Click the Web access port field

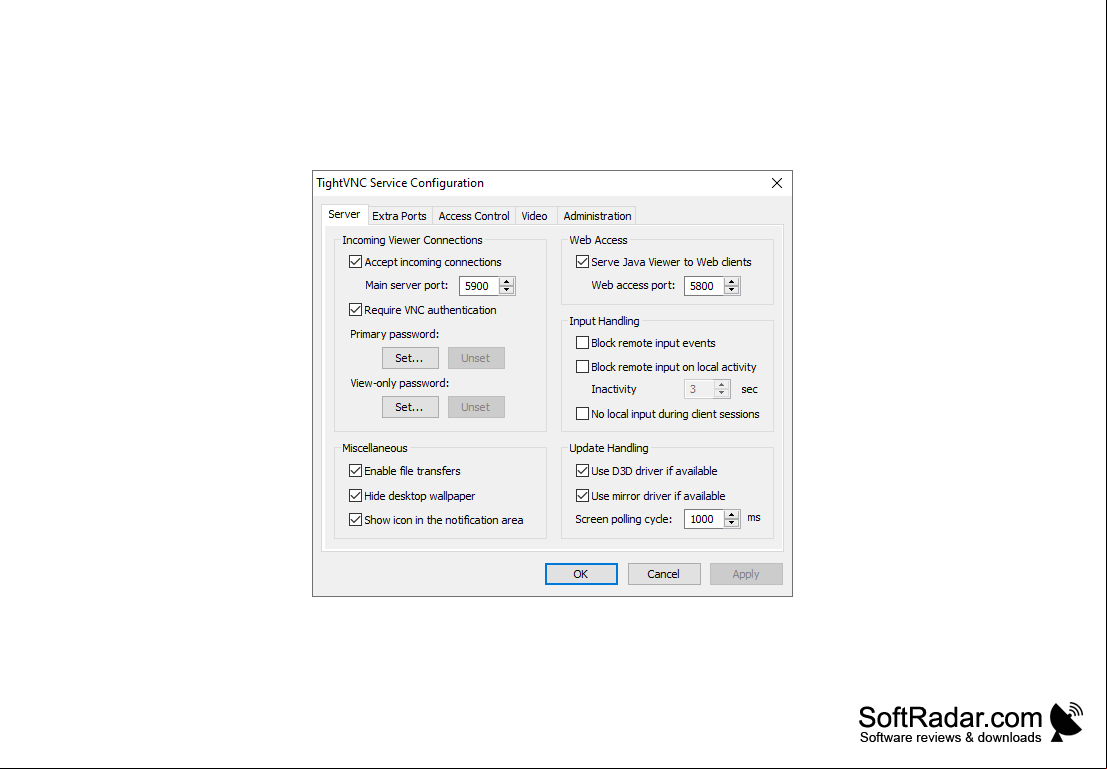click(x=705, y=286)
